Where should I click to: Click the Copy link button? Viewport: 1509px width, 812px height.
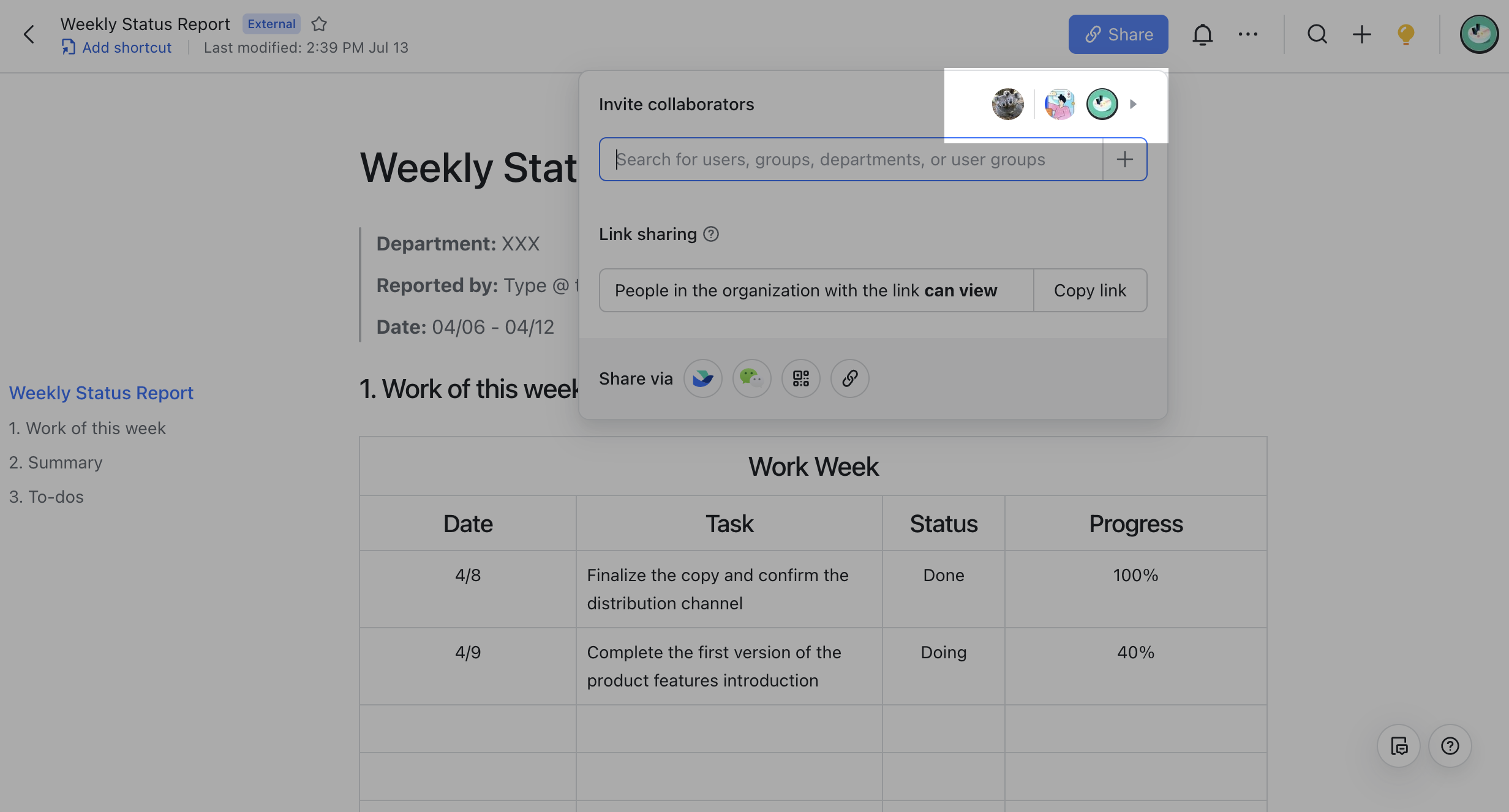(x=1090, y=290)
